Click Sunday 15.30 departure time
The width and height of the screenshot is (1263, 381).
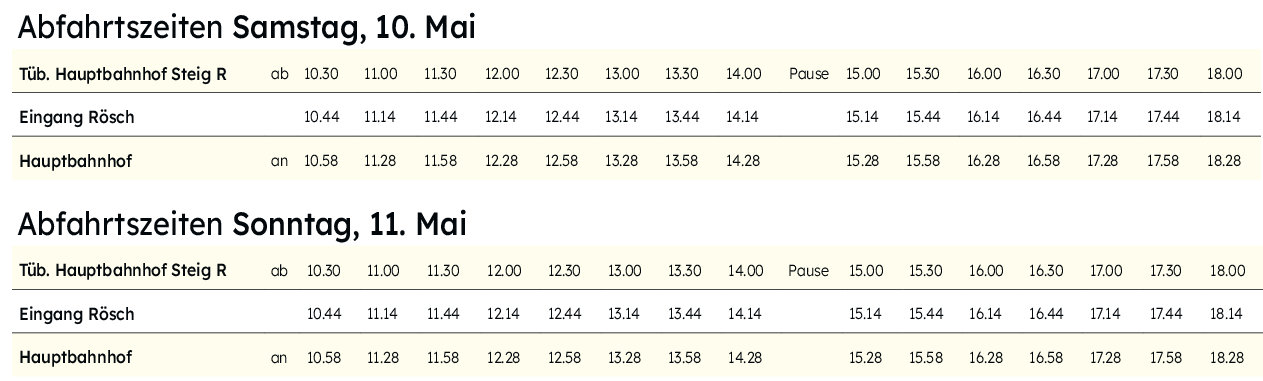click(925, 271)
